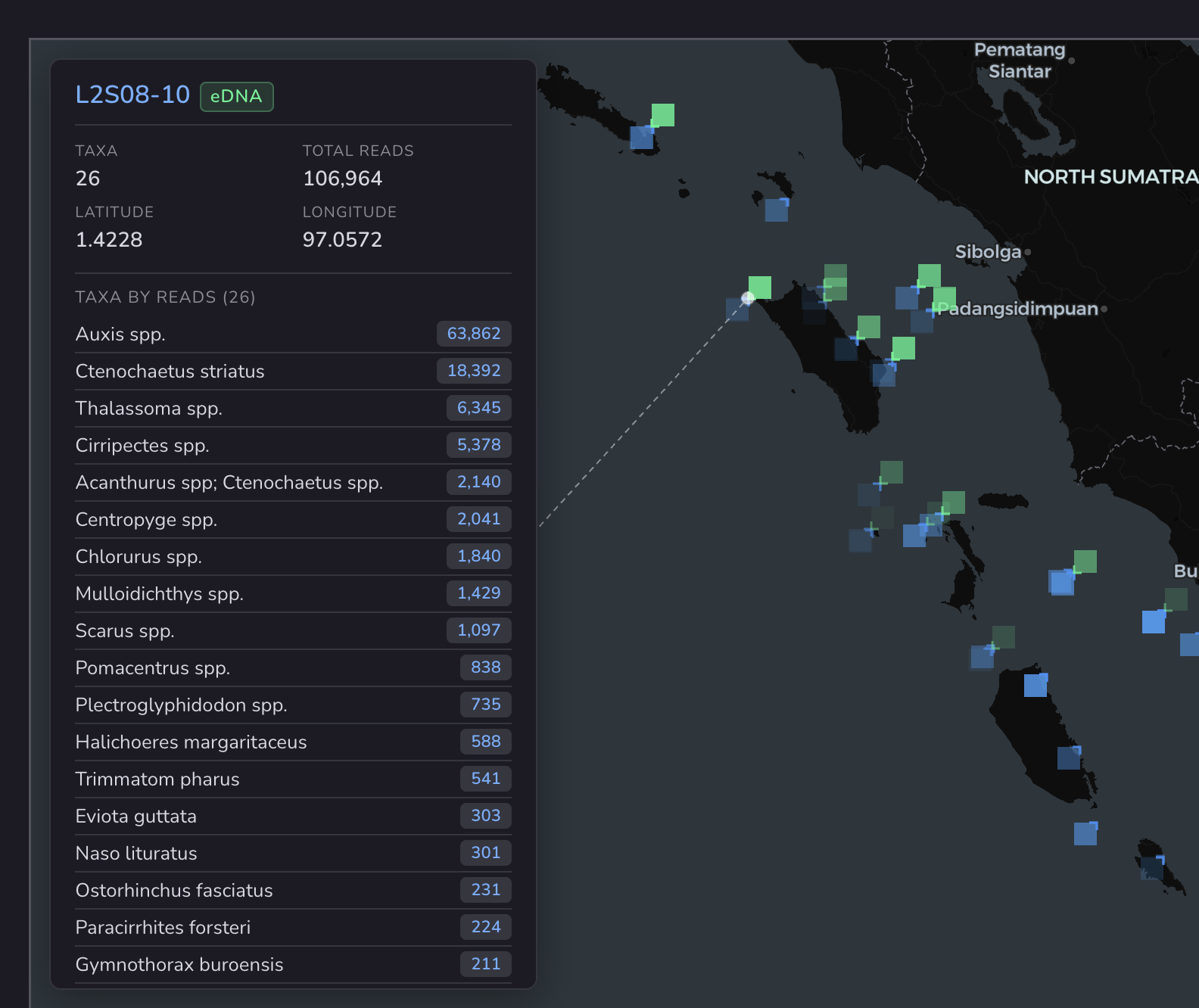Screen dimensions: 1199x1008
Task: Click Ostorhinchus fasciatus in the list
Action: (x=293, y=890)
